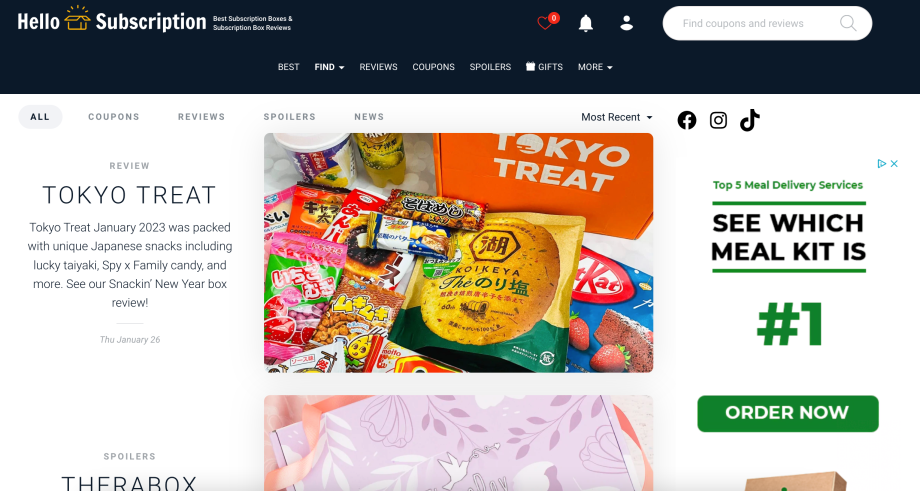The height and width of the screenshot is (491, 920).
Task: Open the Most Recent sort dropdown
Action: [617, 117]
